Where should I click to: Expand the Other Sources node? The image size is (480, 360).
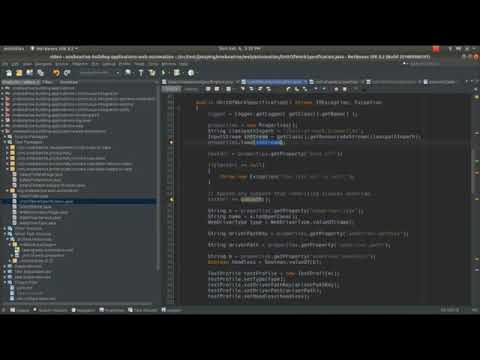click(x=6, y=228)
